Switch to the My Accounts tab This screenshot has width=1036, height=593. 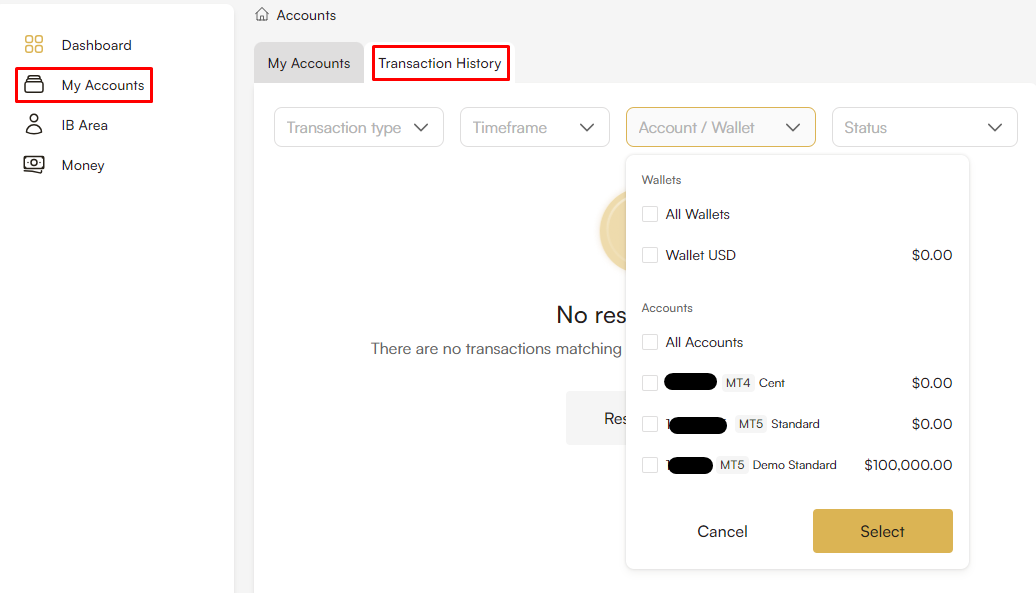[x=309, y=63]
